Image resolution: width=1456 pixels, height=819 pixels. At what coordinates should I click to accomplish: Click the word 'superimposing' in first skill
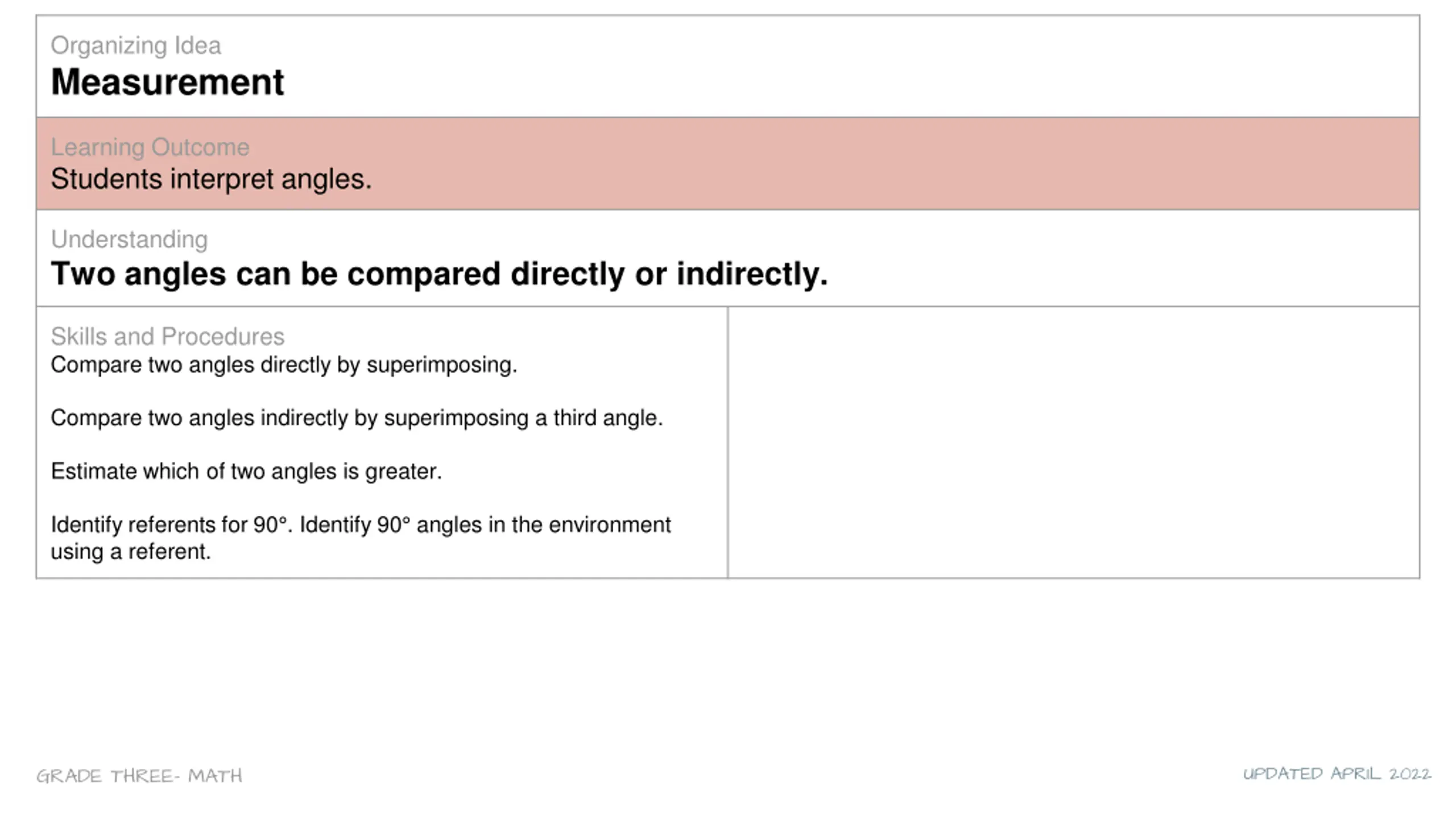click(441, 365)
